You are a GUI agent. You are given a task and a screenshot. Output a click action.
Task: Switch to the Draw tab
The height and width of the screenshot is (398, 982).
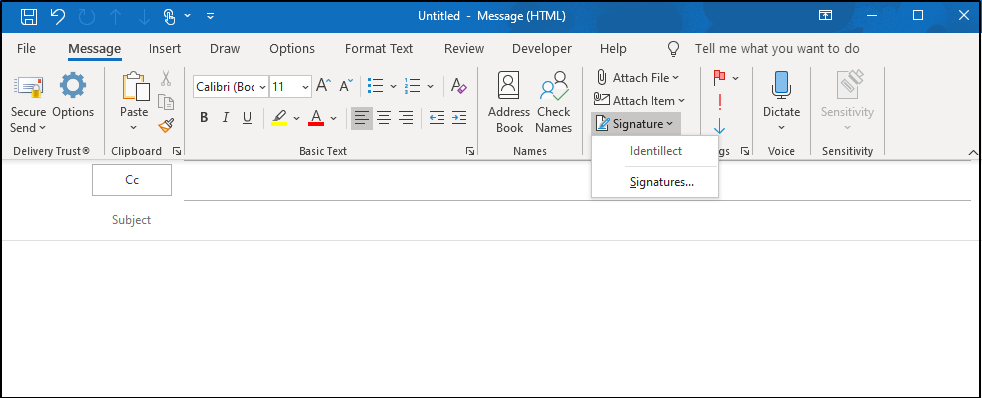(225, 49)
